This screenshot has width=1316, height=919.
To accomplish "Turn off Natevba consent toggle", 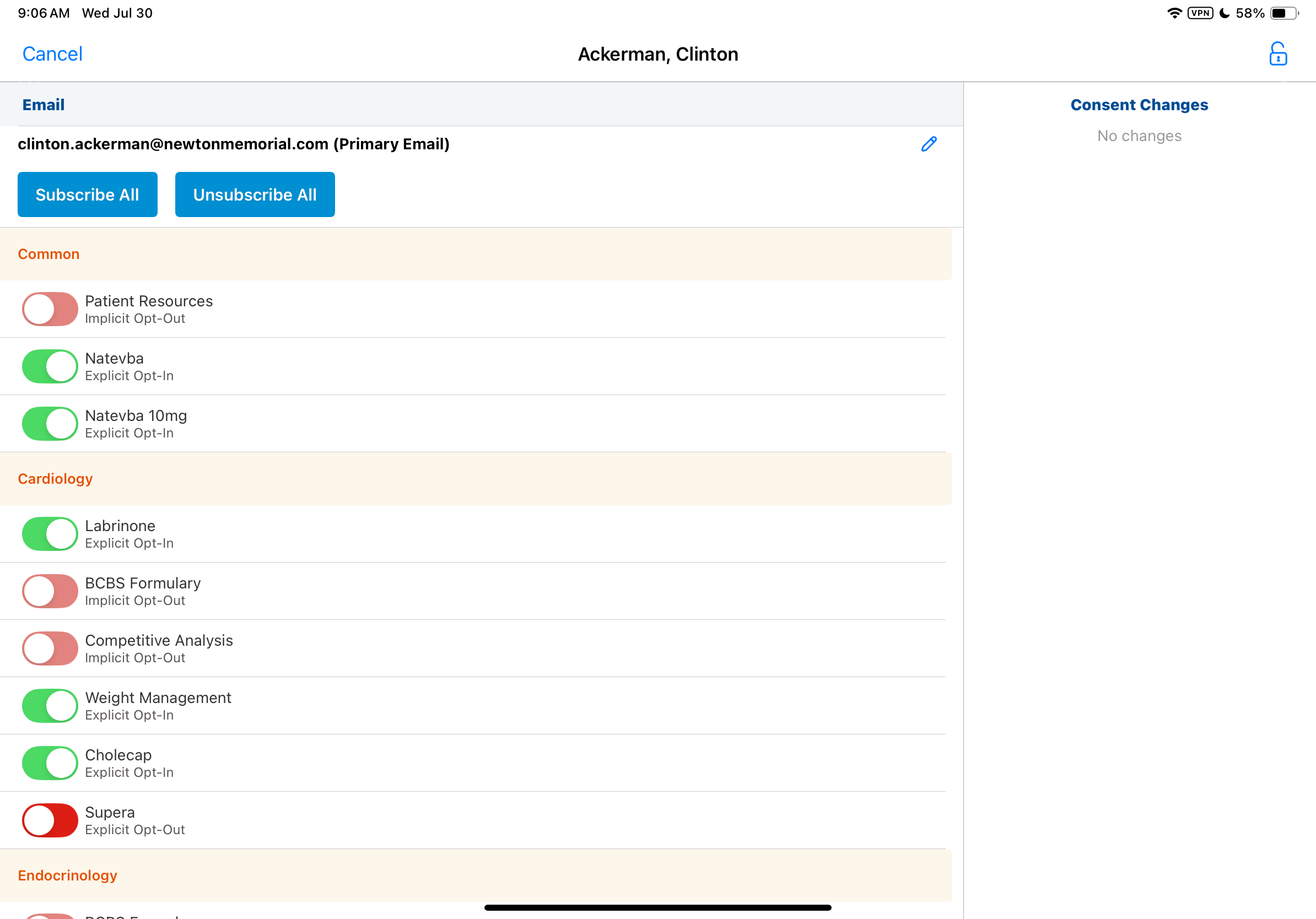I will pos(50,366).
